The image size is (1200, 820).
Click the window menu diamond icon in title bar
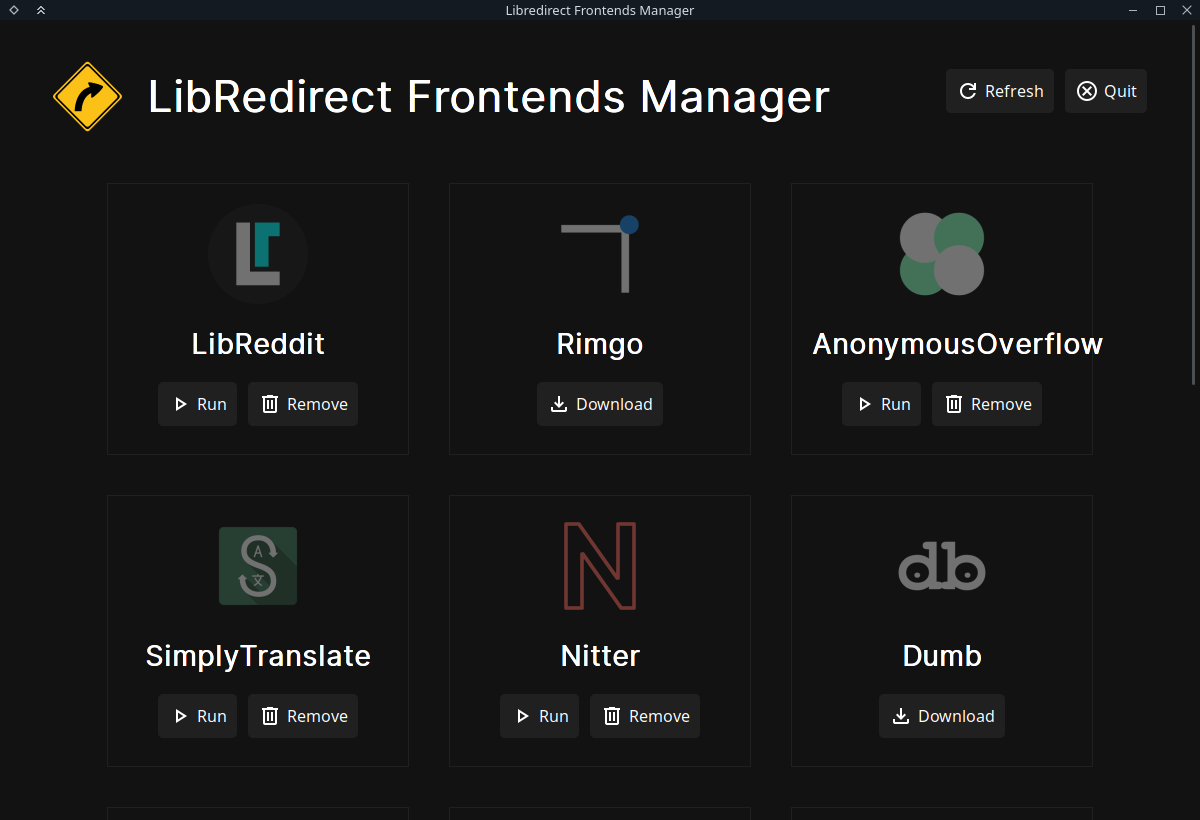pos(14,10)
